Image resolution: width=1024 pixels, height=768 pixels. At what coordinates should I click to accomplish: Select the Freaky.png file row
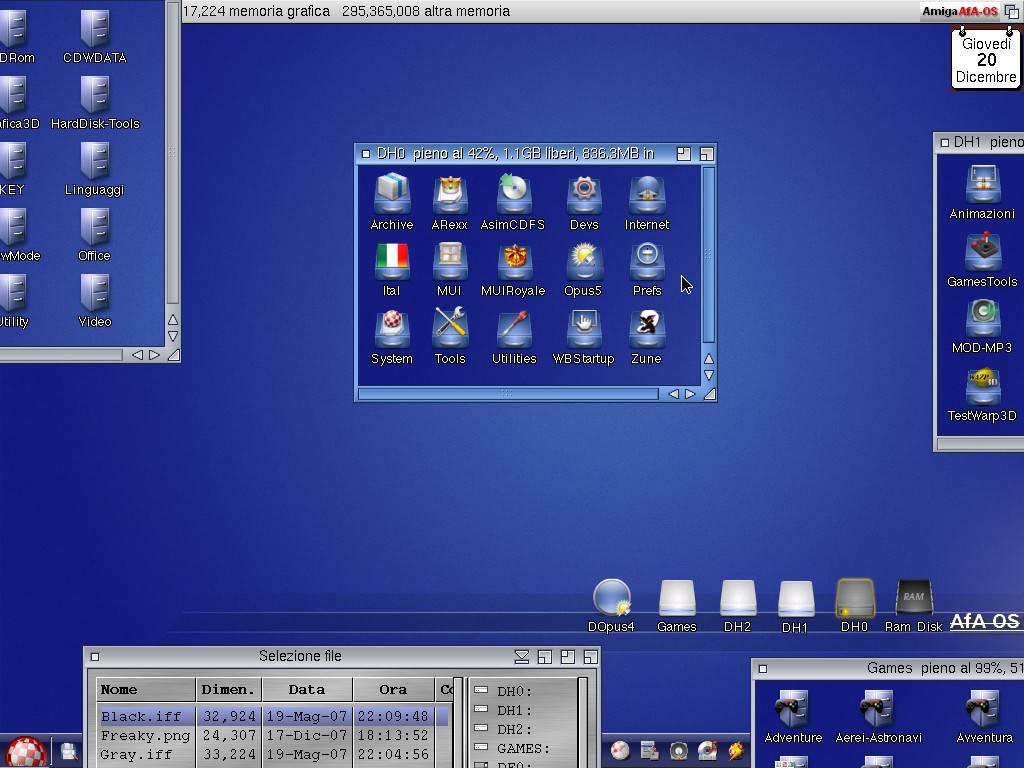145,736
